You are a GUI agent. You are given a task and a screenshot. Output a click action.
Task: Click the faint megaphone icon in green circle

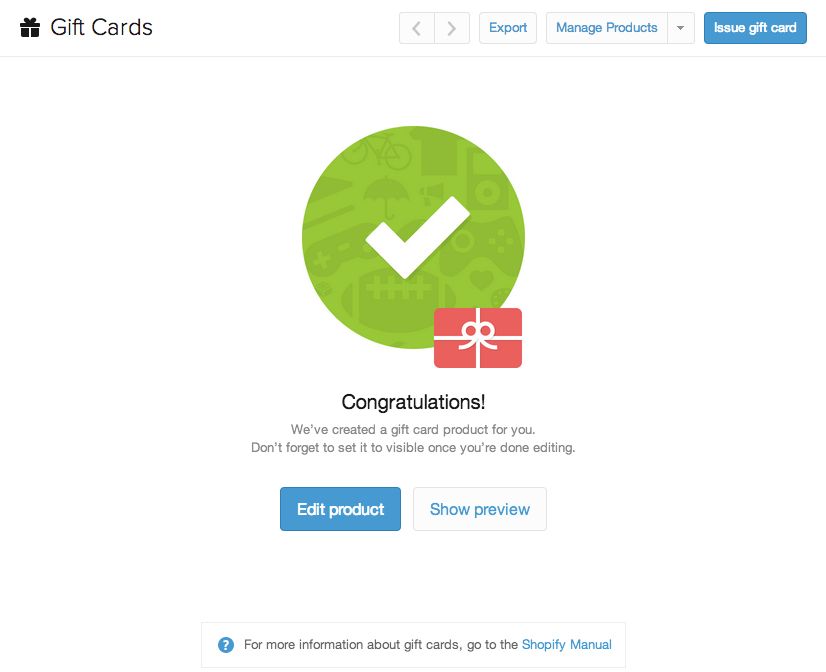click(432, 193)
